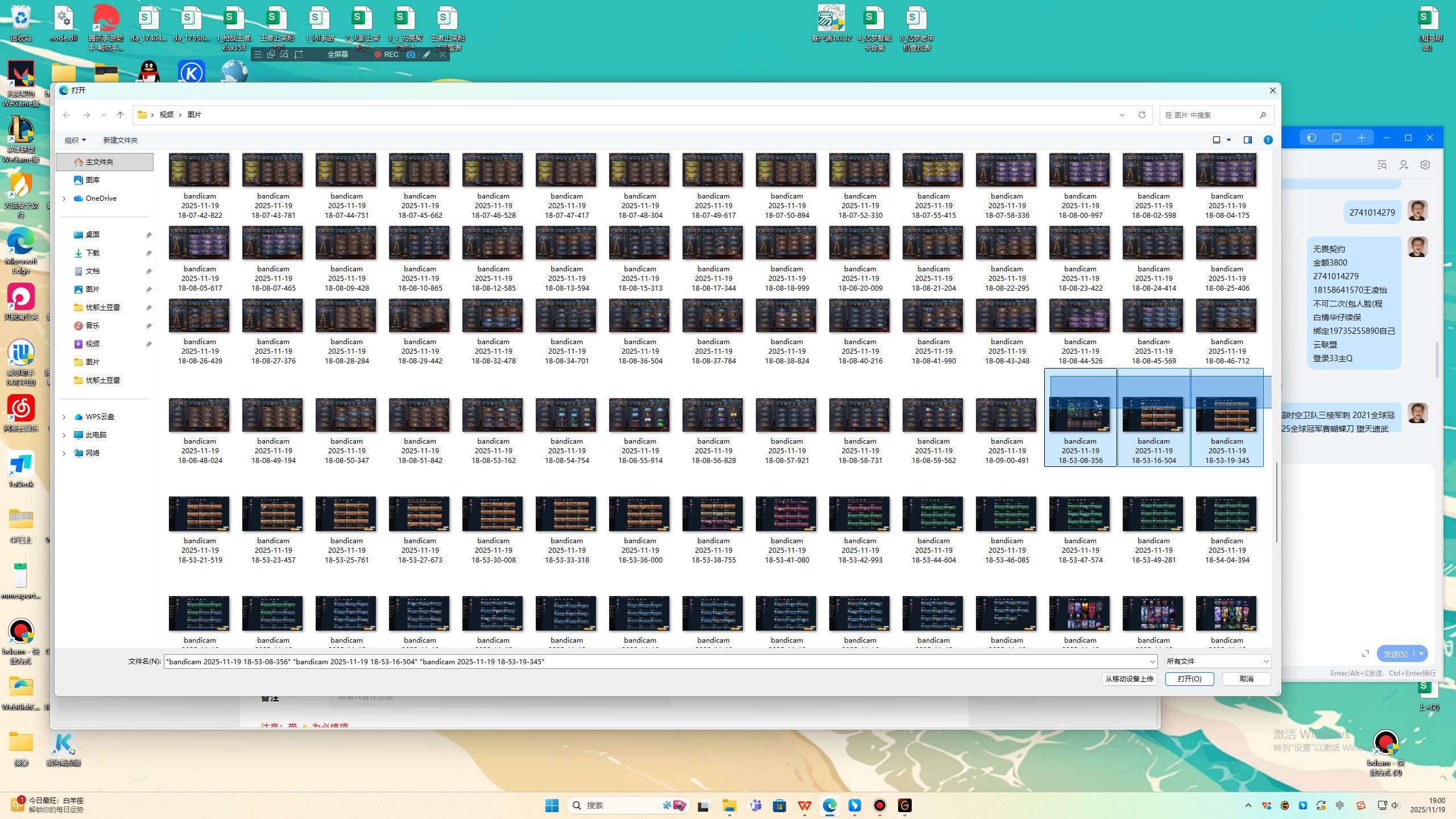Viewport: 1456px width, 819px height.
Task: Select 下载 in the navigation pane
Action: point(92,253)
